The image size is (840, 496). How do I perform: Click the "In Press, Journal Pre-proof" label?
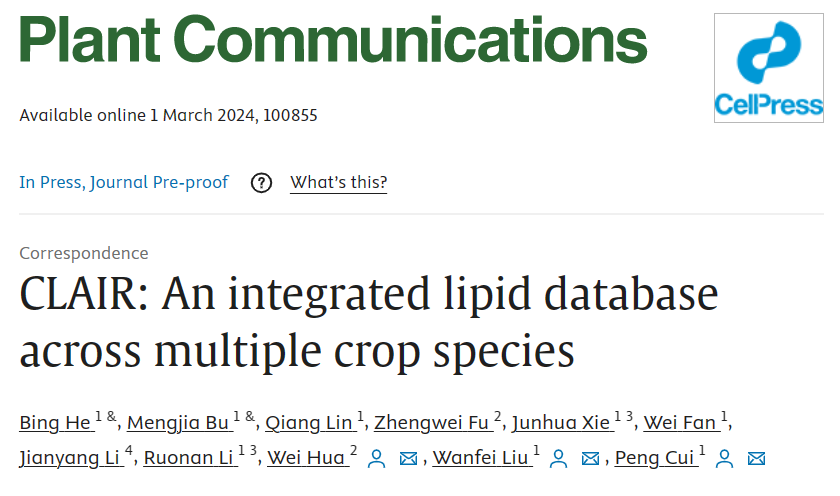tap(124, 183)
